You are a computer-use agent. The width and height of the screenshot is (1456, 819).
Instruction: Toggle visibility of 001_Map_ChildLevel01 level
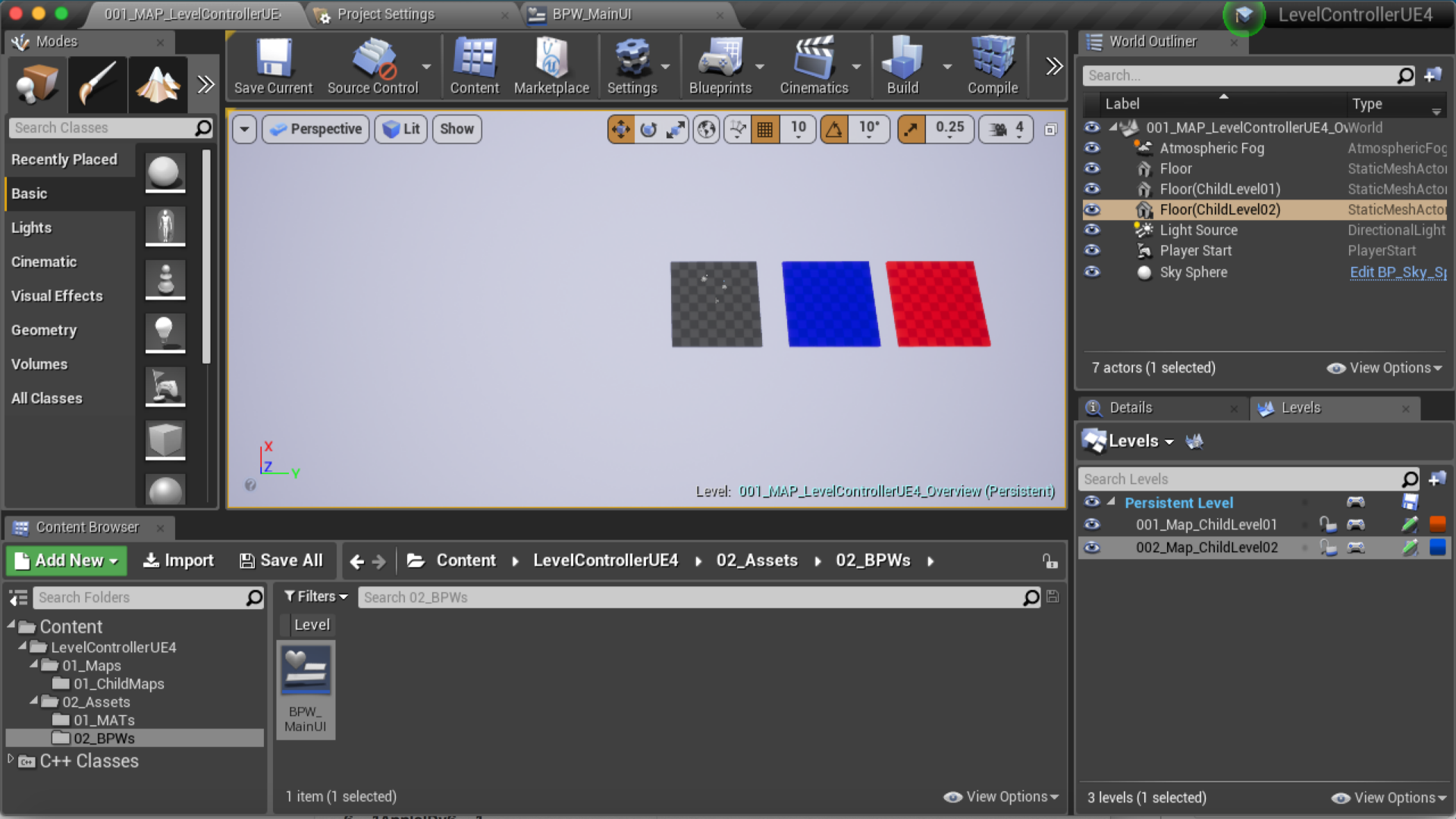[x=1092, y=525]
